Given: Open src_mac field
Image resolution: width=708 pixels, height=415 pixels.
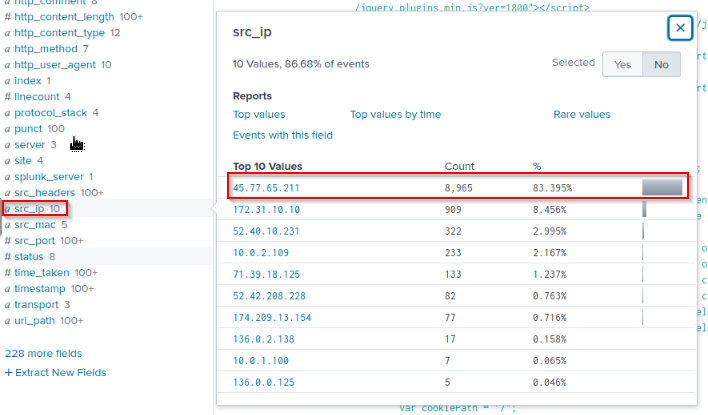Looking at the screenshot, I should (x=35, y=225).
